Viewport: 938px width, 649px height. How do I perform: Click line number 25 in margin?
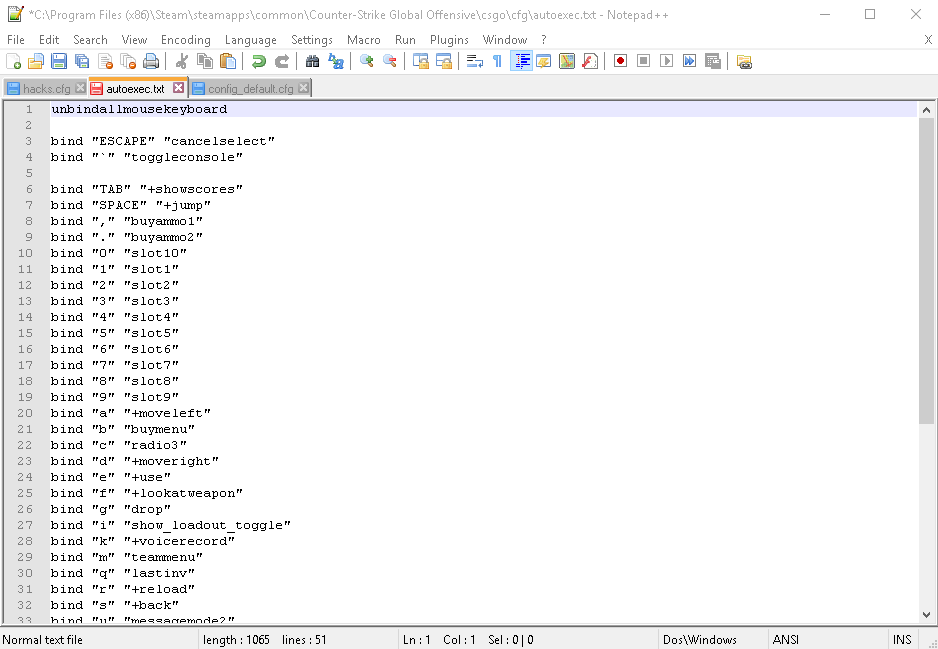click(25, 493)
